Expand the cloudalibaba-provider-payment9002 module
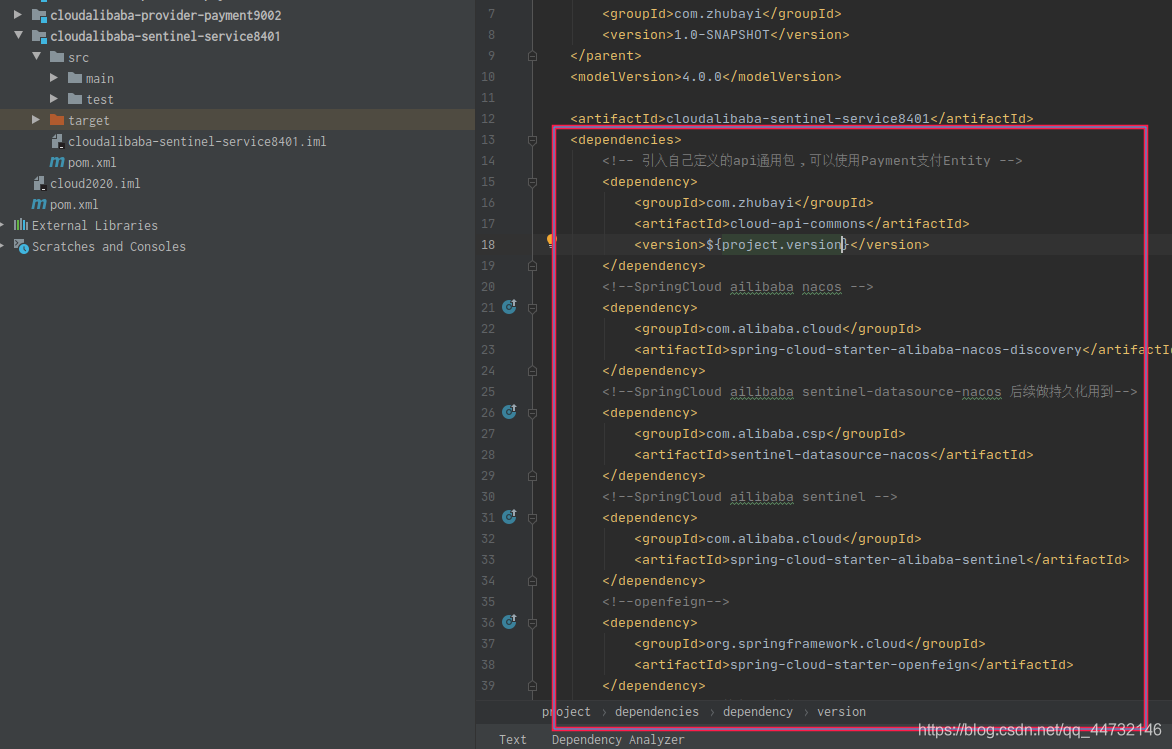 tap(18, 14)
